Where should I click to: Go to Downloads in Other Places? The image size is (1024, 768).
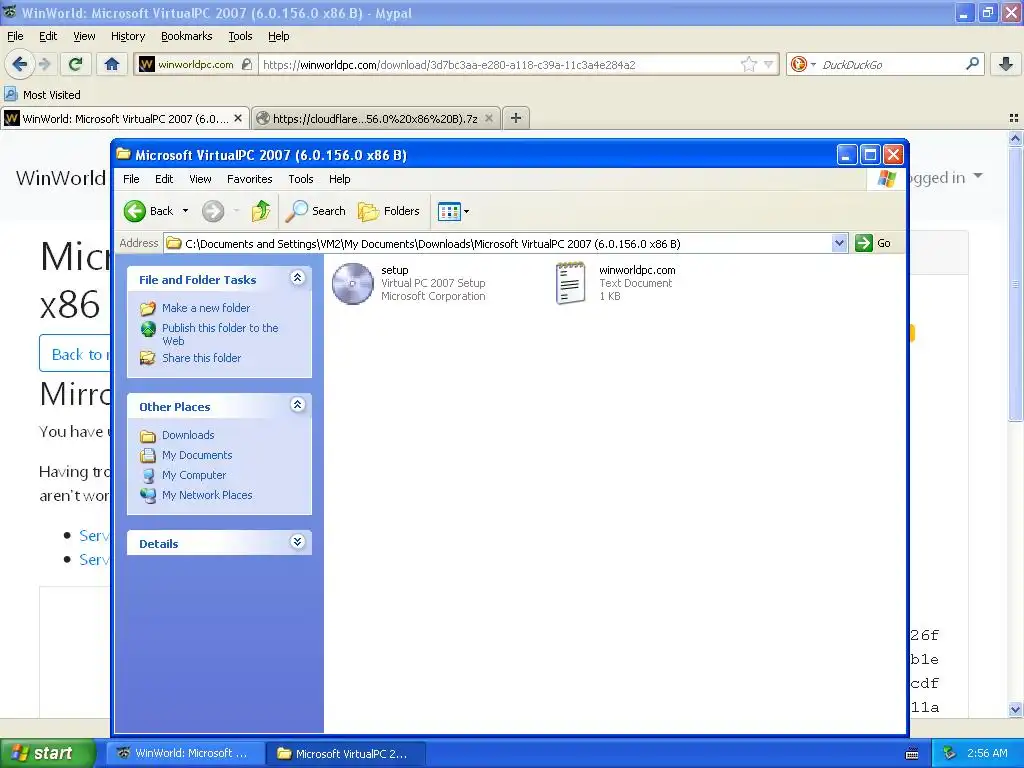coord(188,435)
